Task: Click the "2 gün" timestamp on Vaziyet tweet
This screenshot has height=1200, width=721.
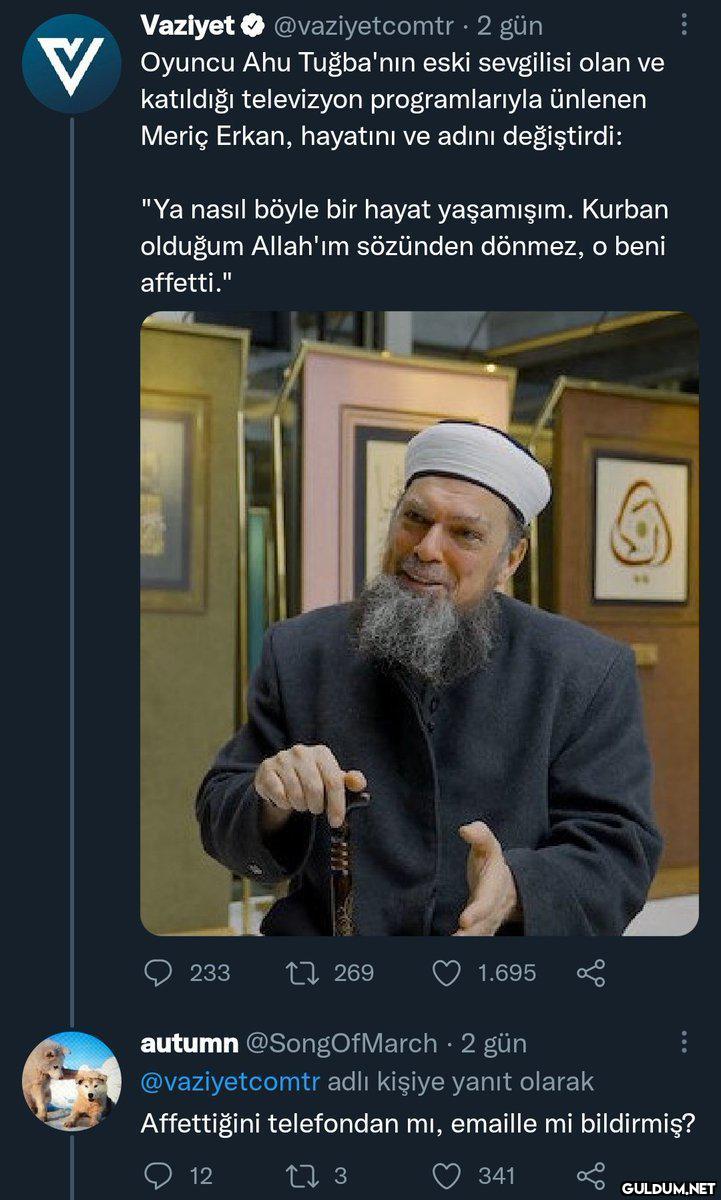Action: pyautogui.click(x=510, y=25)
